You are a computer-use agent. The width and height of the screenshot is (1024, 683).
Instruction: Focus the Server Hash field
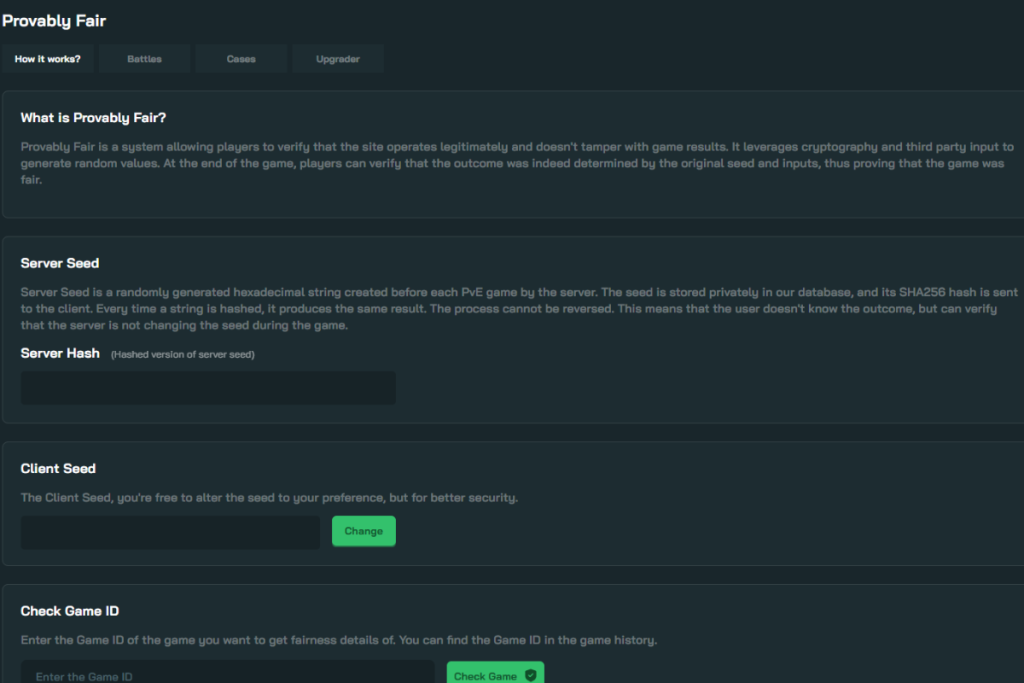(208, 388)
